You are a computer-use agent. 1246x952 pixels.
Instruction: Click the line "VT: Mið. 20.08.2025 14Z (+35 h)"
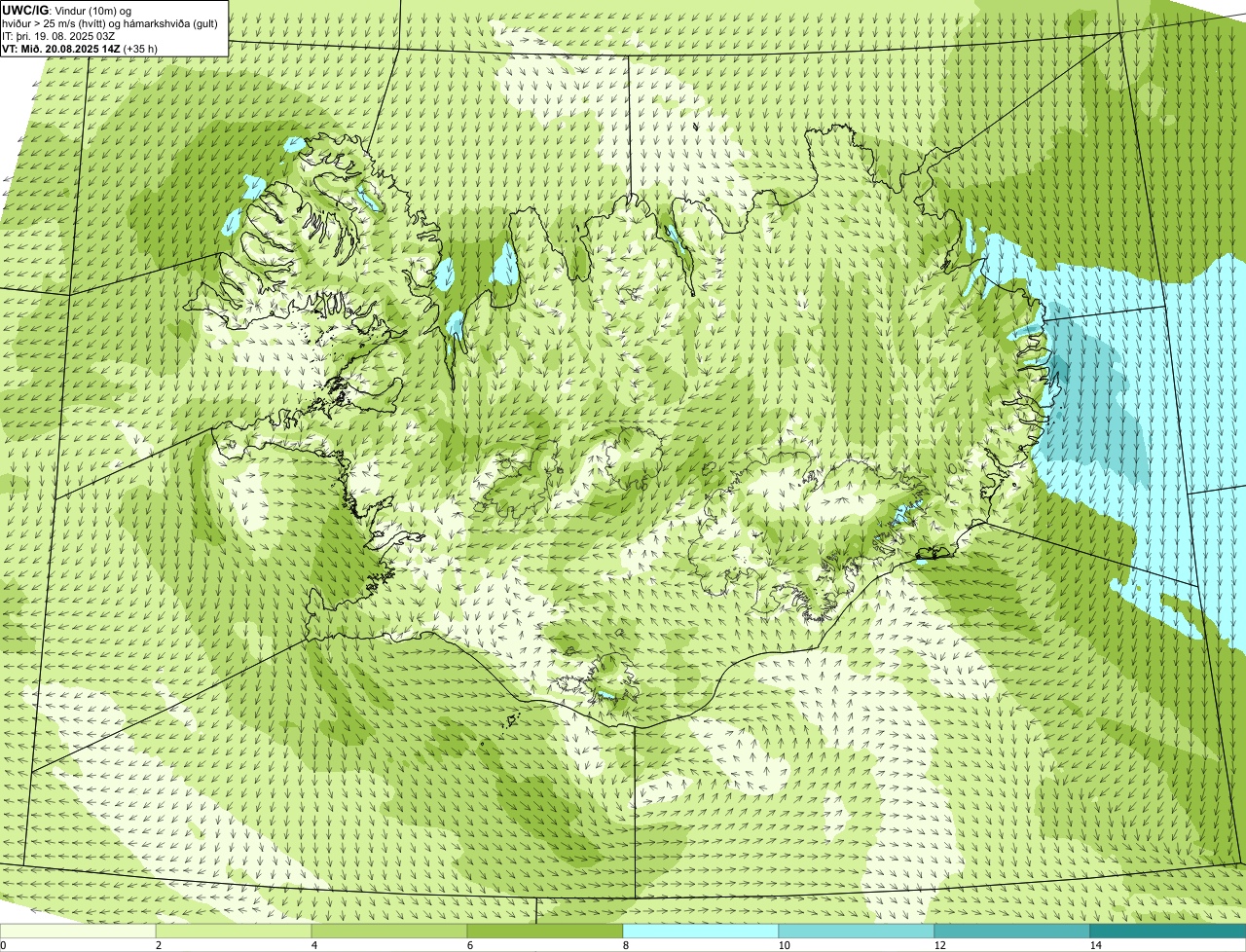(80, 48)
